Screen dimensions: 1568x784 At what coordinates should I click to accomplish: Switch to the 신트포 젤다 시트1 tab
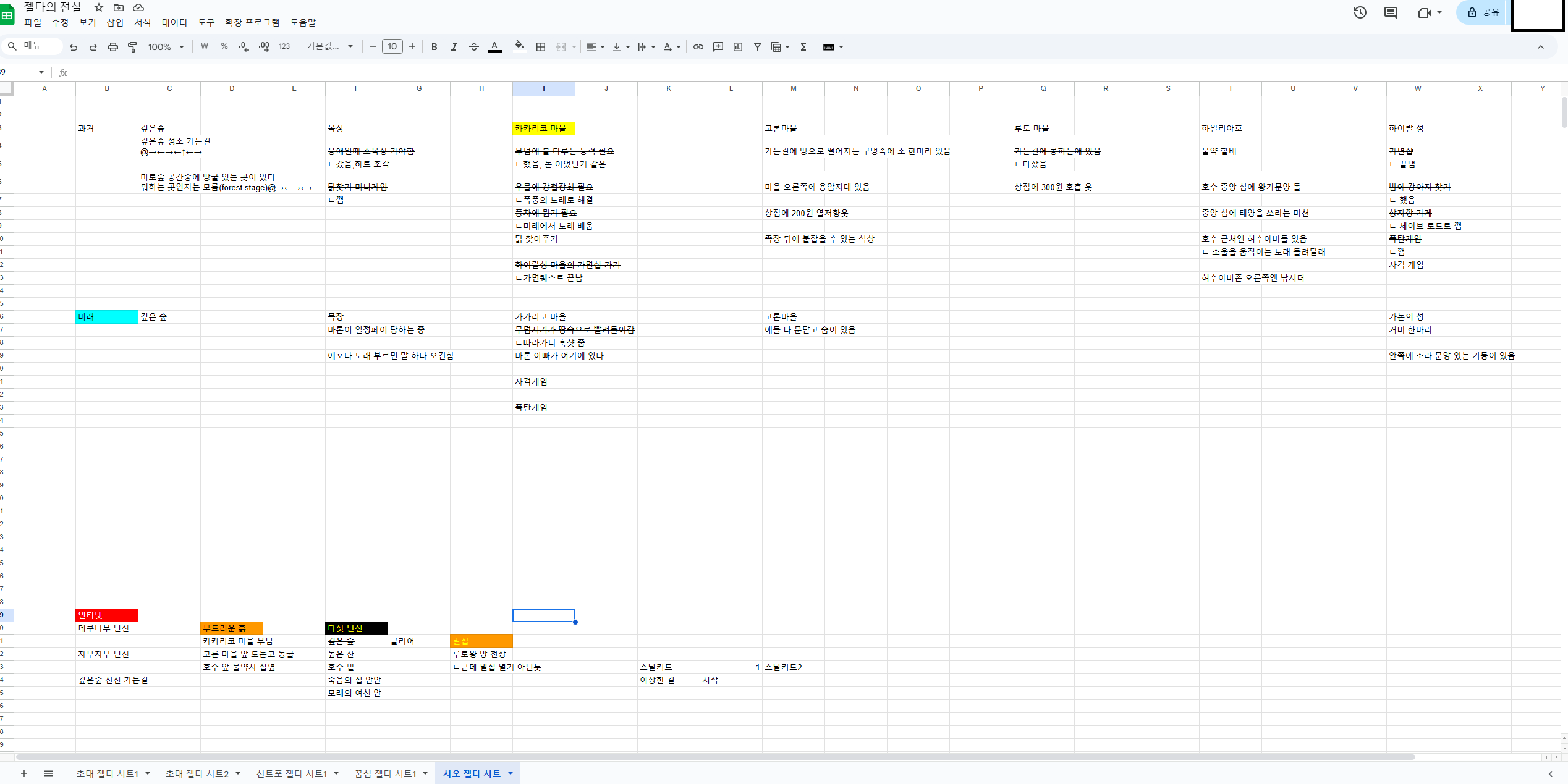point(292,773)
